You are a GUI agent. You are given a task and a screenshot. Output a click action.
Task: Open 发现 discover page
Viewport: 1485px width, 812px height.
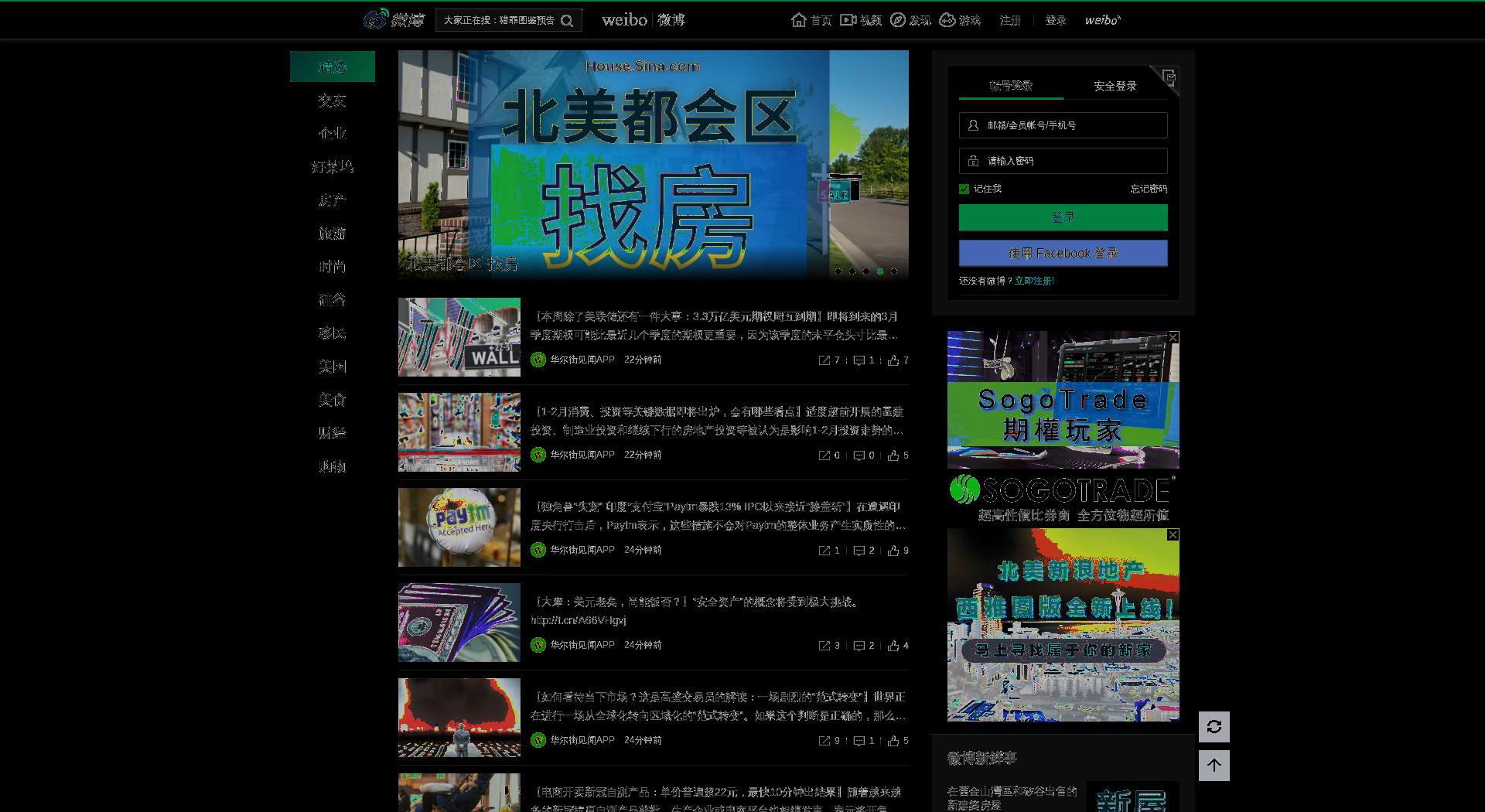click(x=910, y=20)
